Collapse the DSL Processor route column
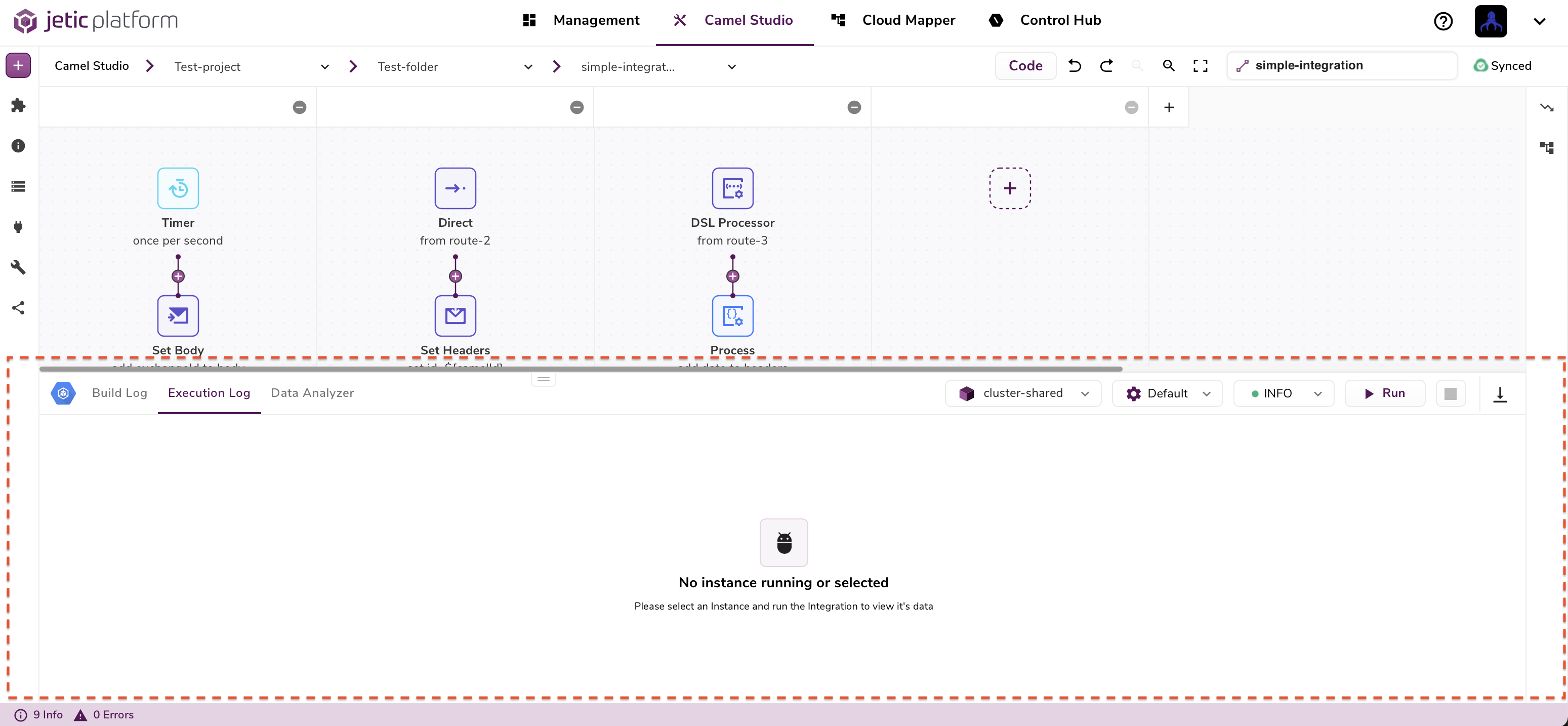Image resolution: width=1568 pixels, height=726 pixels. click(x=855, y=107)
